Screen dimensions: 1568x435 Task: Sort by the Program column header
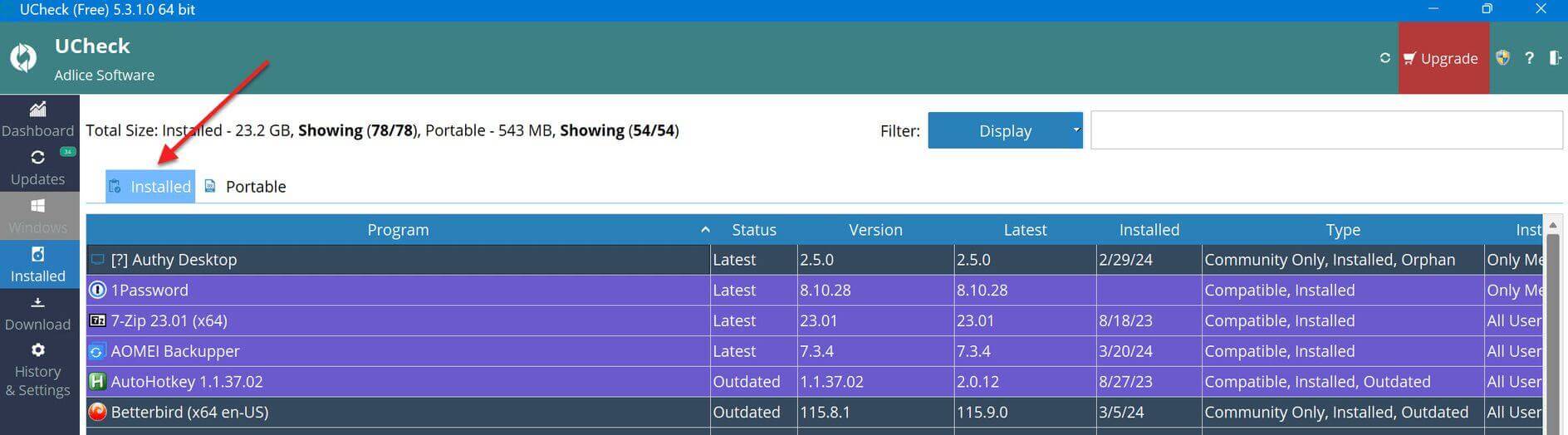click(x=399, y=230)
